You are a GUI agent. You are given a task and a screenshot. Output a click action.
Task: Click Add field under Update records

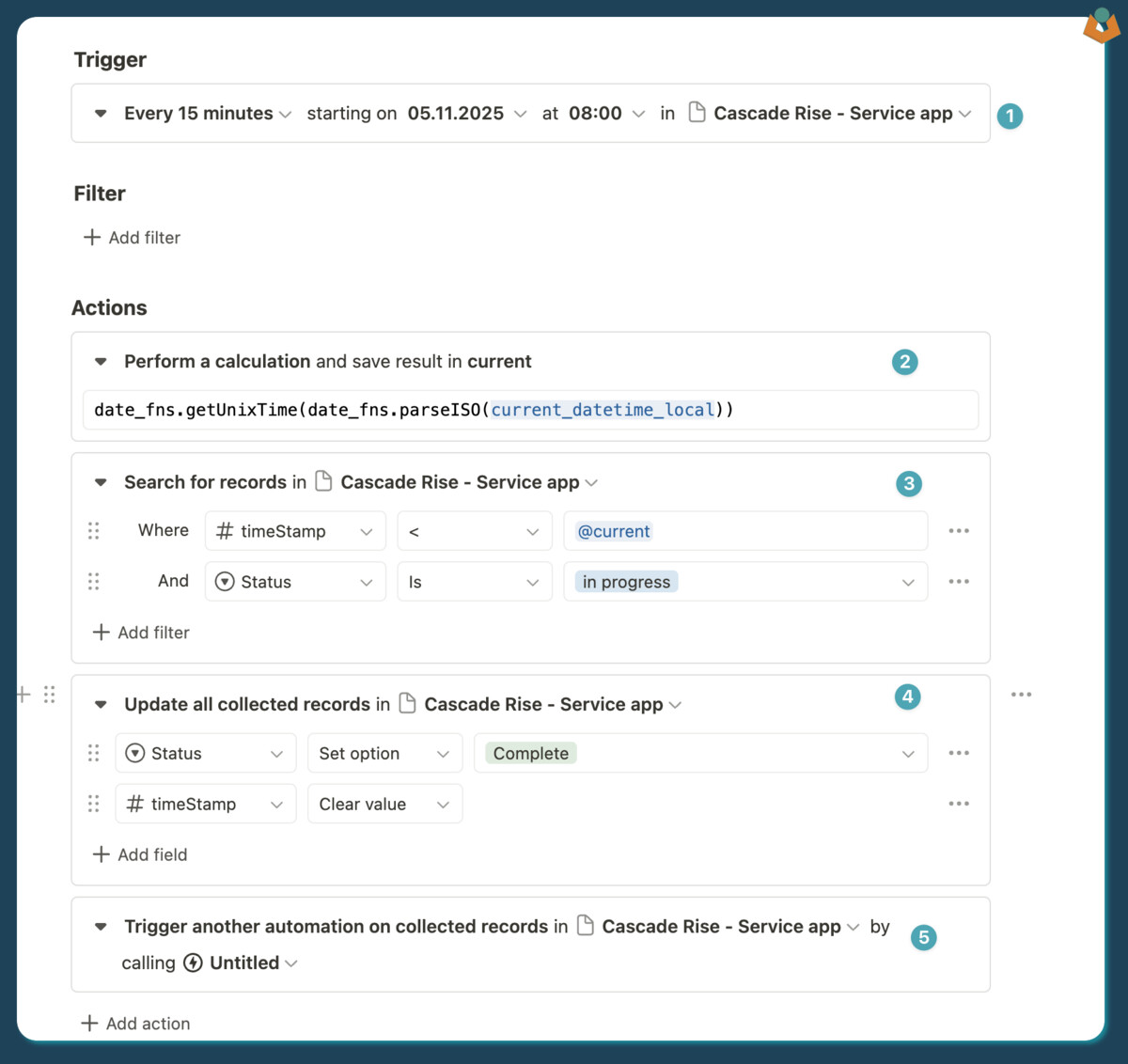tap(140, 854)
